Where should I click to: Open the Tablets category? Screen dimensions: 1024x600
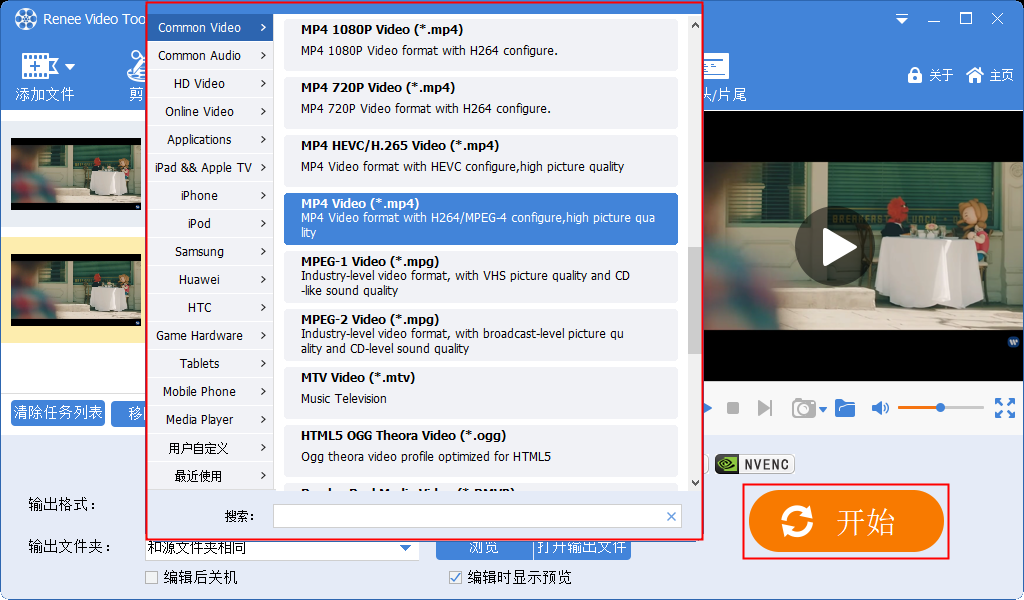click(210, 364)
